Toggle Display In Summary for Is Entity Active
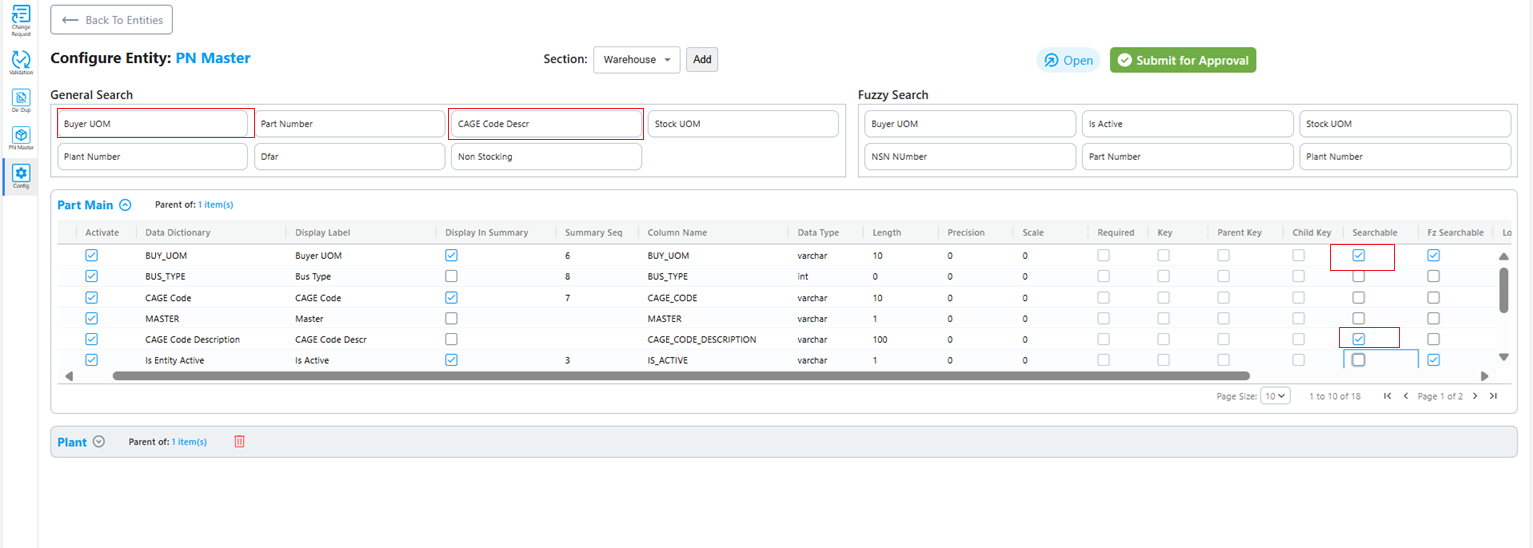1533x548 pixels. pos(451,360)
